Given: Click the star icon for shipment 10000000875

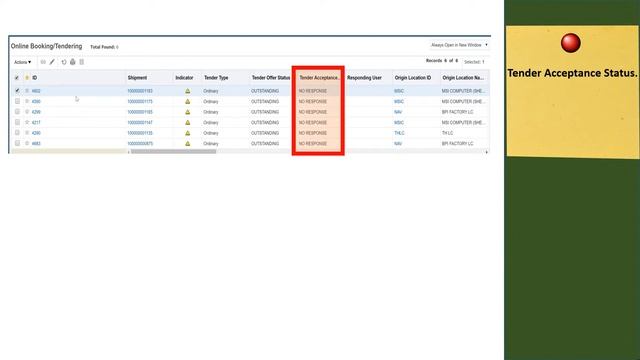Looking at the screenshot, I should point(27,144).
